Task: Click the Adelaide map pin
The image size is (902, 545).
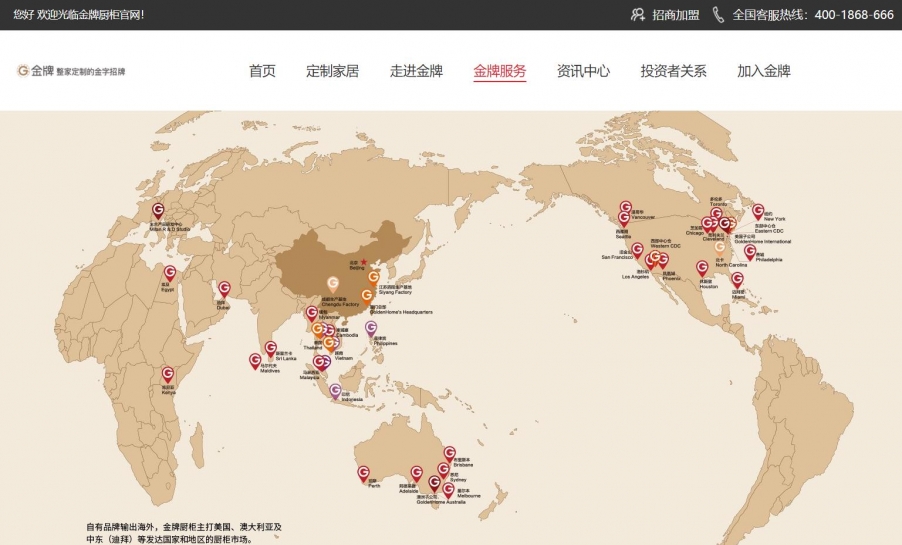Action: pos(416,474)
